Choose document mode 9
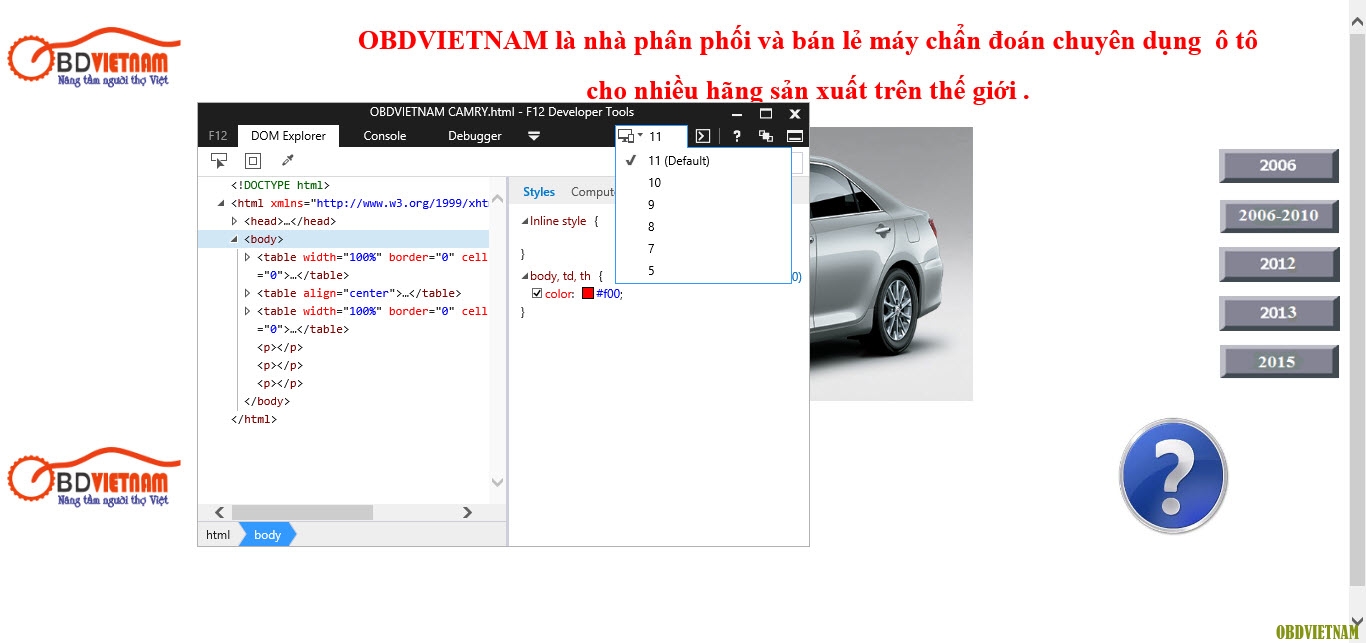The height and width of the screenshot is (643, 1366). [x=703, y=204]
